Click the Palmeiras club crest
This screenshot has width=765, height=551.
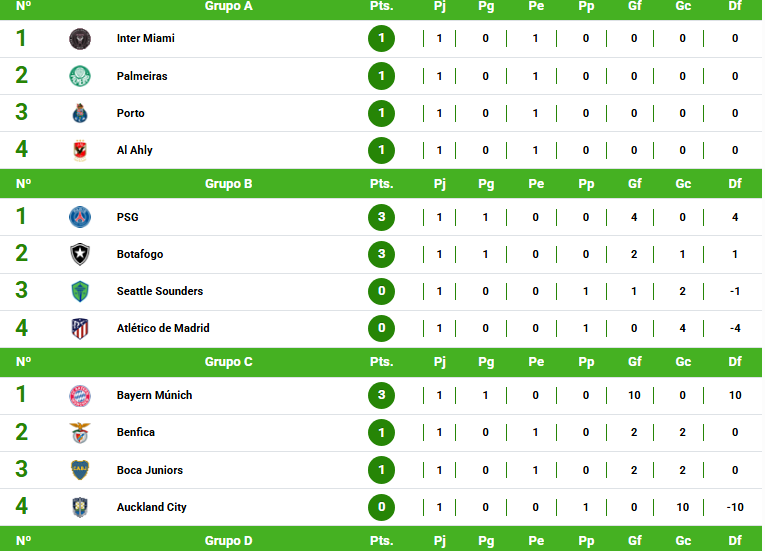80,76
